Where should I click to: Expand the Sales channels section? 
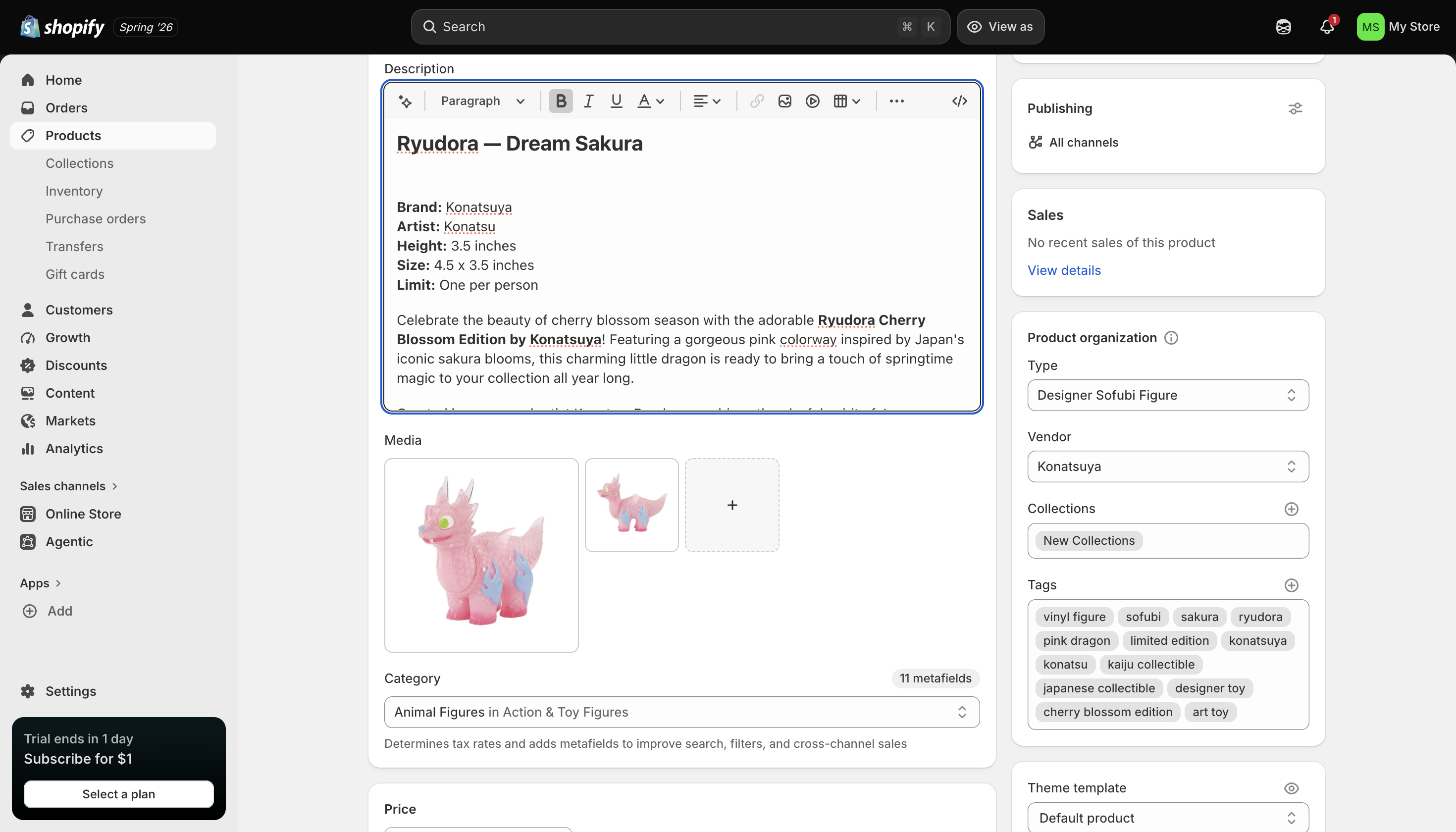pos(68,486)
